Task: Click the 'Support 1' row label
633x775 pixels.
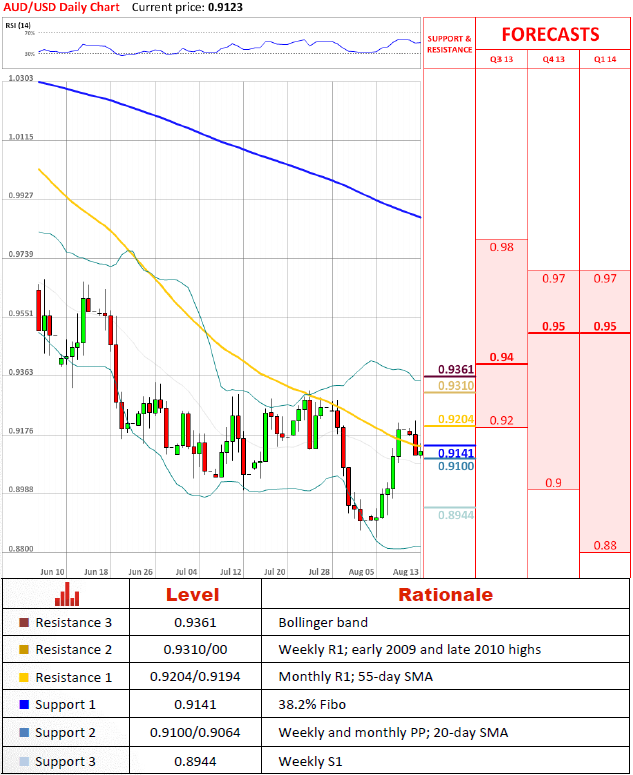Action: (65, 705)
